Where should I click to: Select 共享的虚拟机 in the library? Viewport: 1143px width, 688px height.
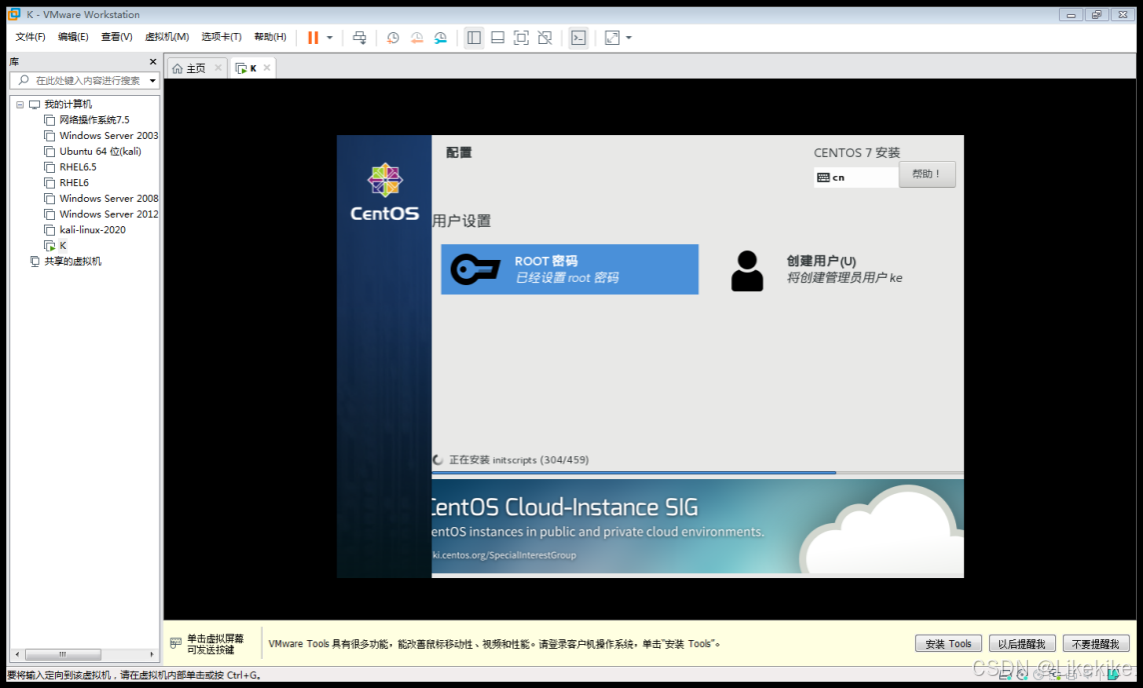[73, 261]
